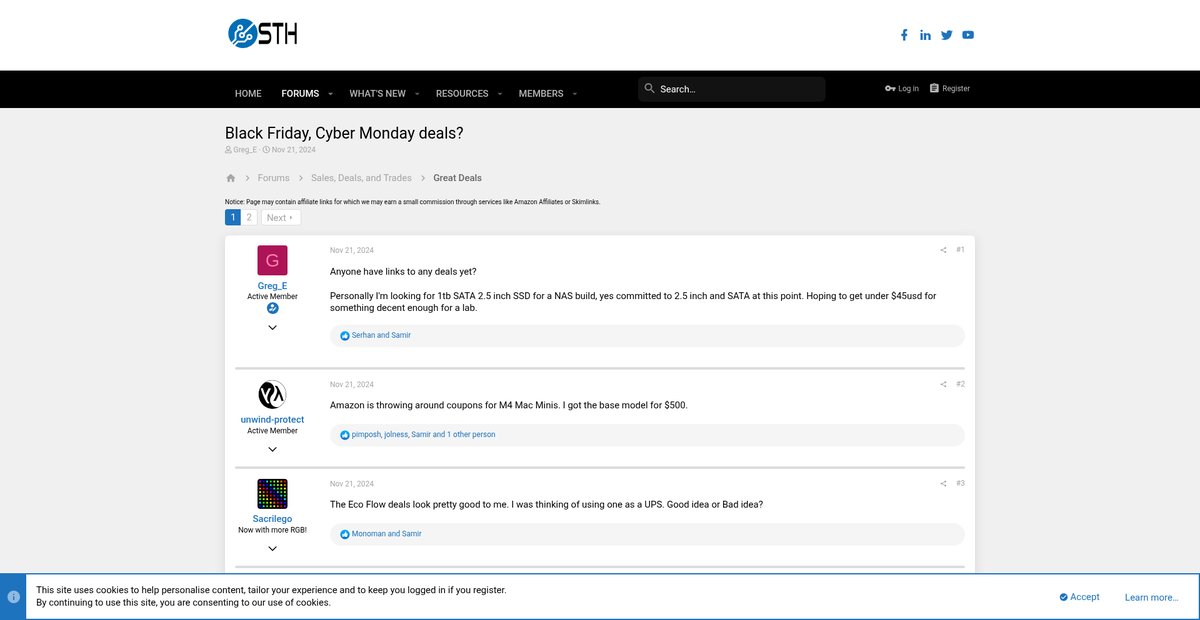Open Greg_E username in post #1
1200x620 pixels.
tap(272, 286)
